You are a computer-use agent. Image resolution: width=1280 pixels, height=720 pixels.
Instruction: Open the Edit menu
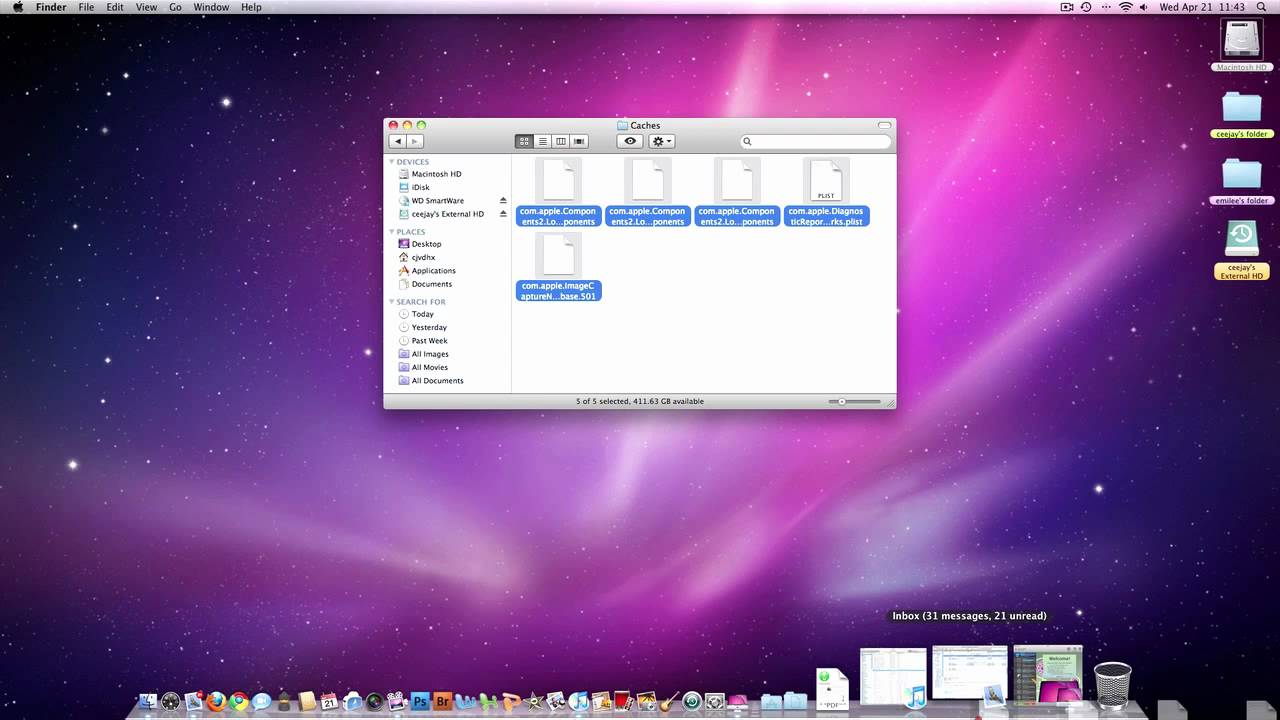(x=115, y=7)
